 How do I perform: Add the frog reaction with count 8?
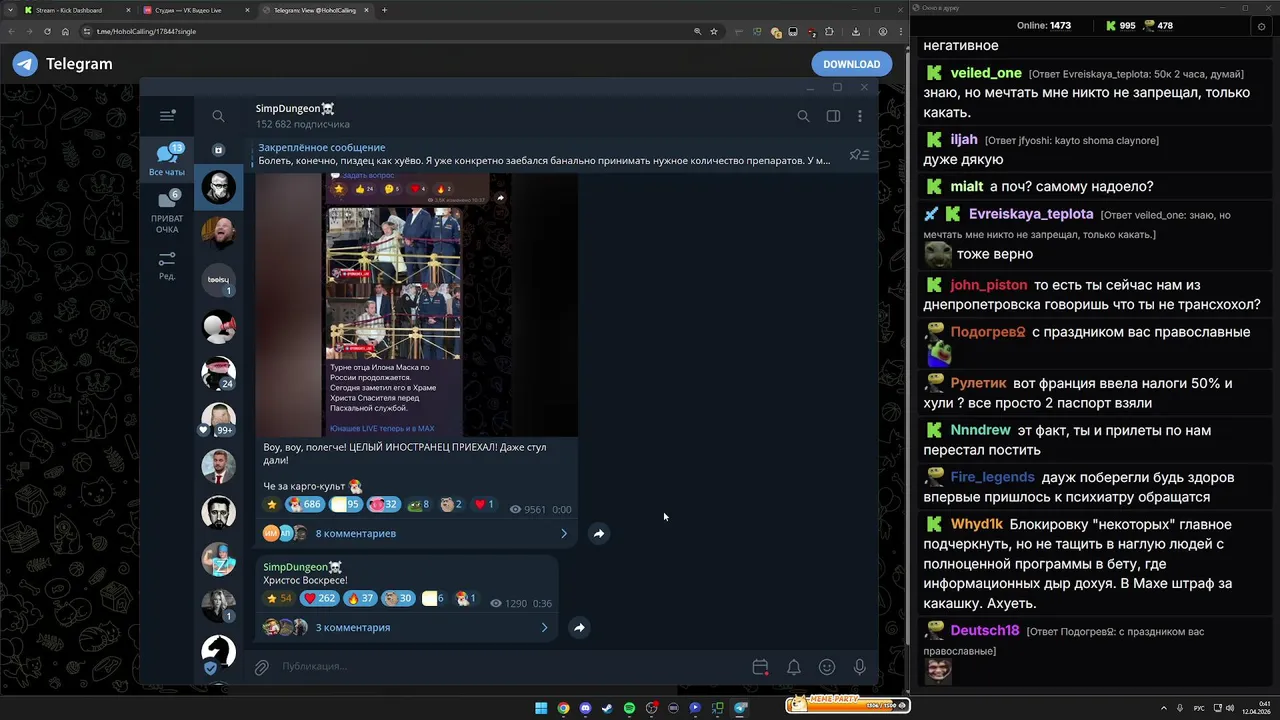coord(419,505)
